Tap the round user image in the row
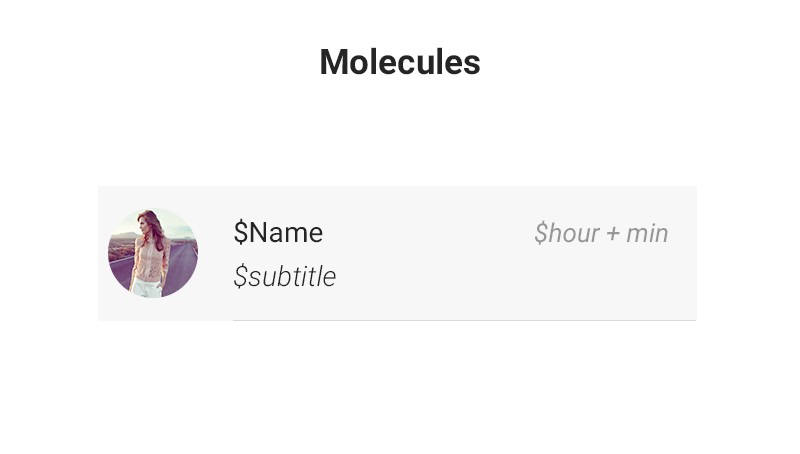This screenshot has height=454, width=800. [153, 253]
